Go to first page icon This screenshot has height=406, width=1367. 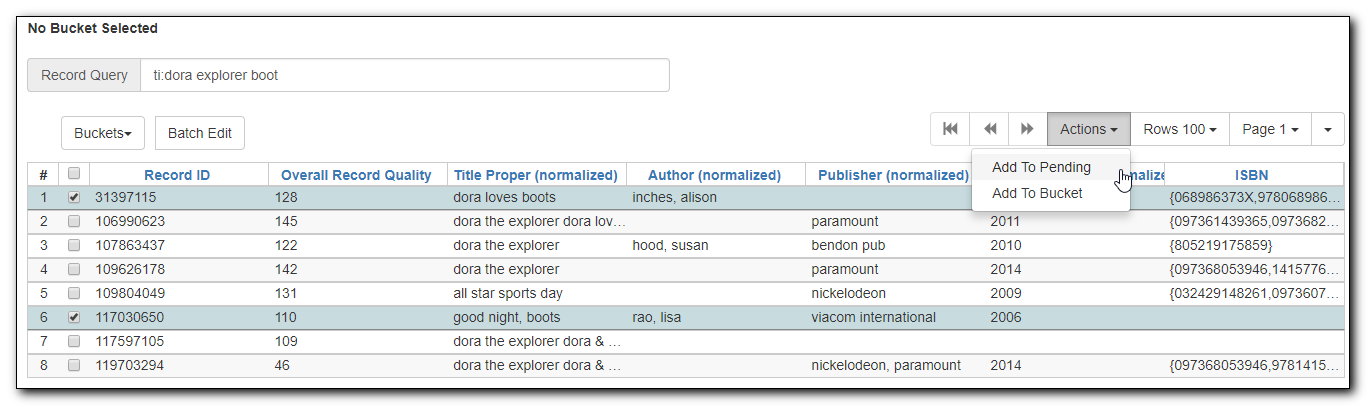pos(950,129)
